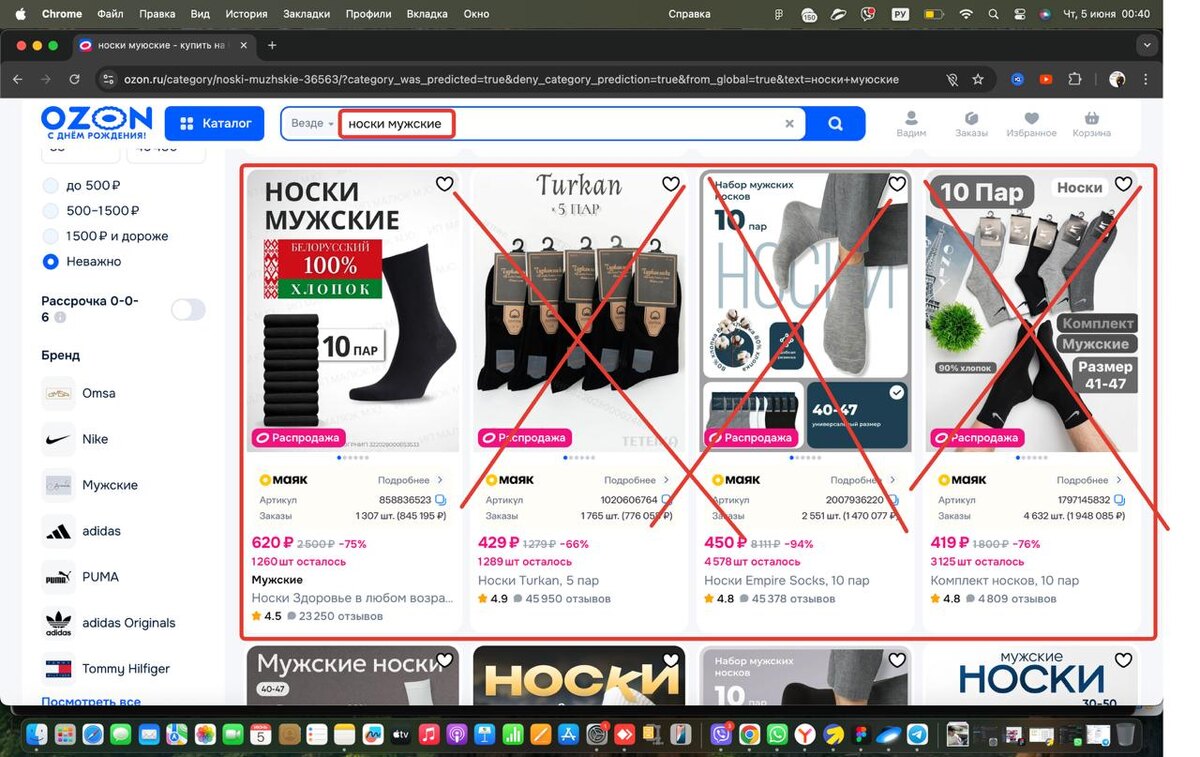This screenshot has width=1200, height=757.
Task: Filter by Omsa brand
Action: [x=79, y=393]
